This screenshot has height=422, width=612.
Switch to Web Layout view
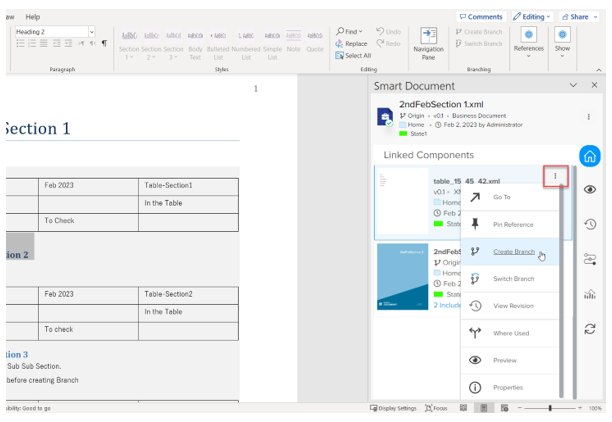[504, 408]
